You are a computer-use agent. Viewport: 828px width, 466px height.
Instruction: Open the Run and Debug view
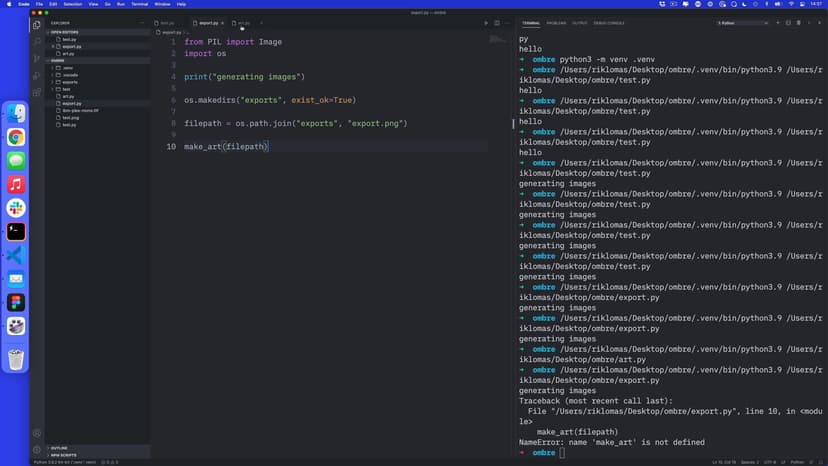[x=37, y=75]
